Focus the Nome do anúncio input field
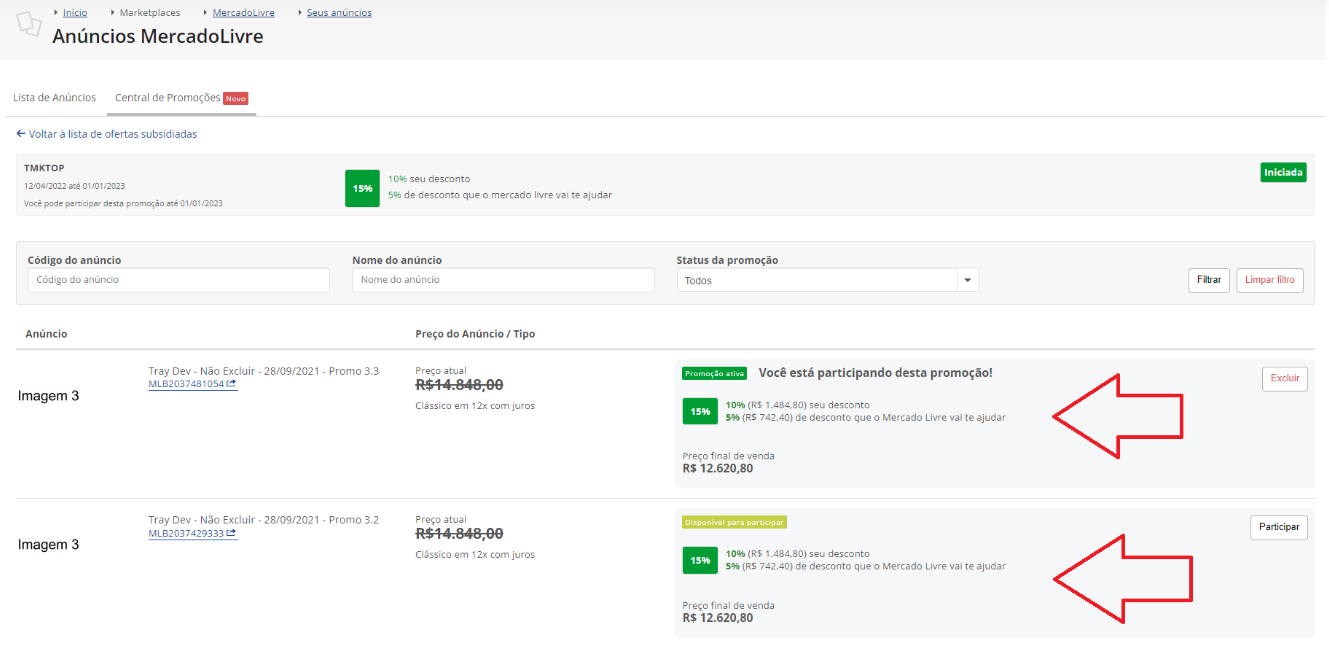1329x647 pixels. pyautogui.click(x=503, y=280)
